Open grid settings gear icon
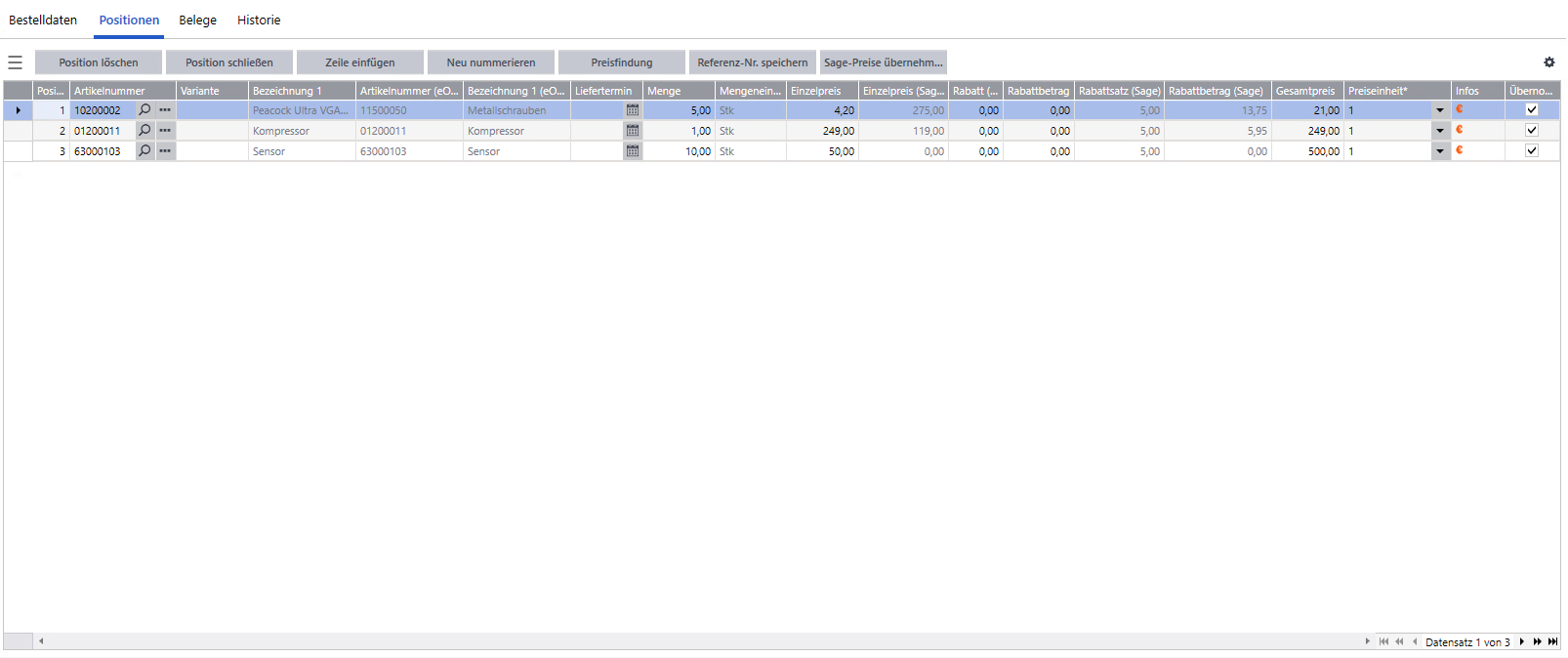1568x658 pixels. point(1548,62)
